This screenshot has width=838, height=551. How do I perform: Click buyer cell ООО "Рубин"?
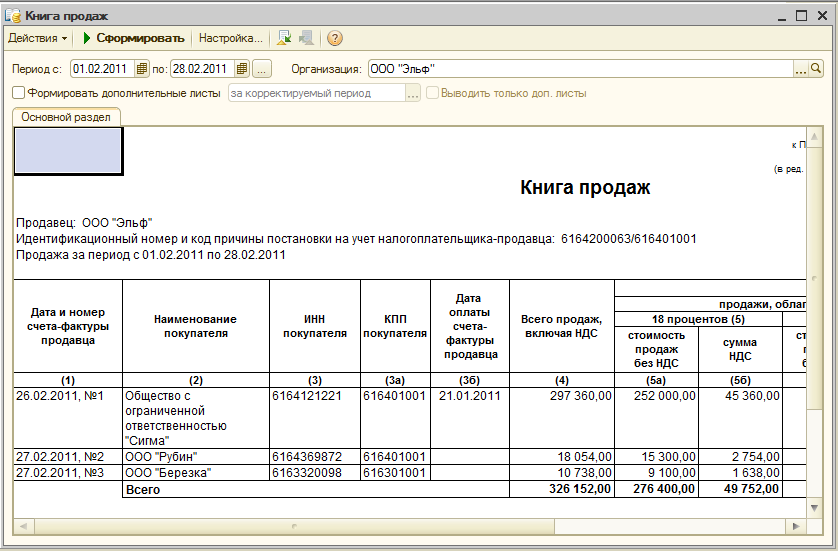(x=196, y=457)
